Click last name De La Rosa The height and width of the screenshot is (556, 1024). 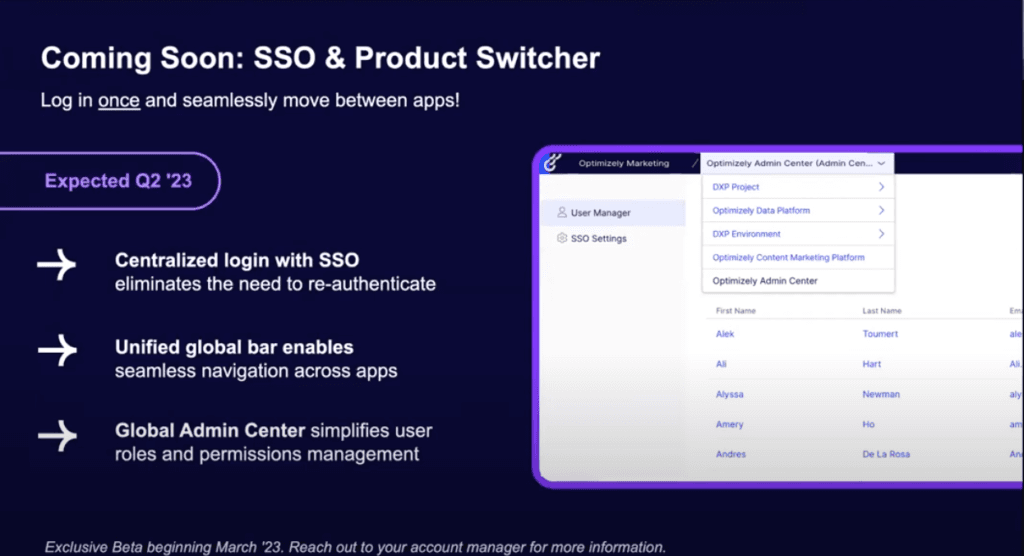(x=886, y=454)
